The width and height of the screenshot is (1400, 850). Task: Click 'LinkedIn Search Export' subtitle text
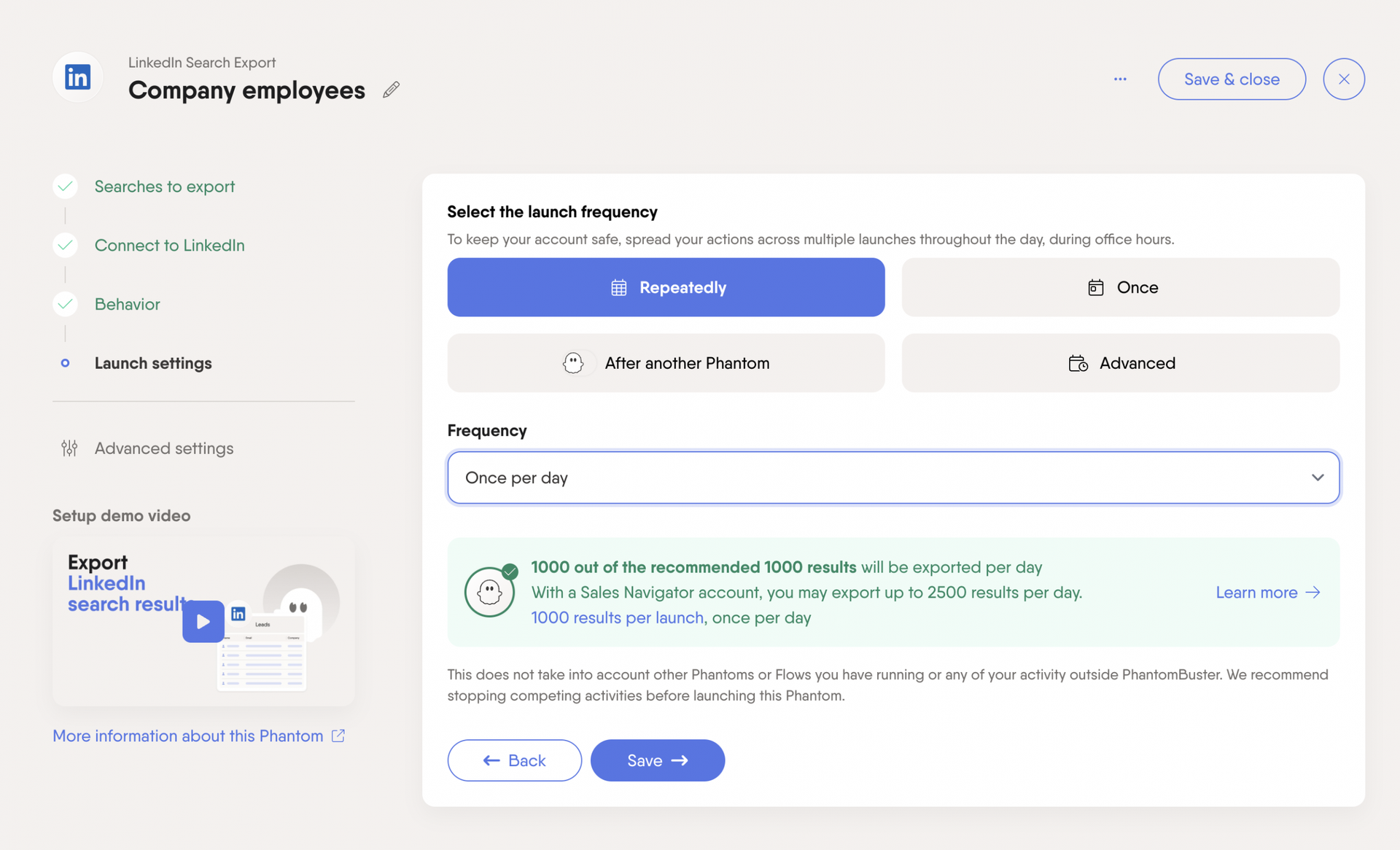tap(202, 63)
